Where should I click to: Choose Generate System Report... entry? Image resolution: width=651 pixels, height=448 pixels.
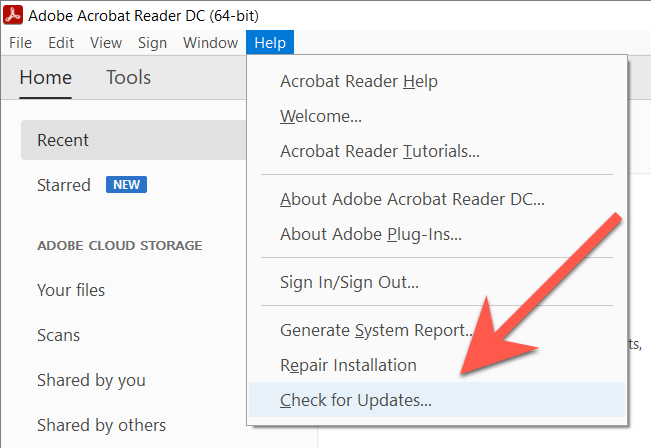(x=437, y=330)
